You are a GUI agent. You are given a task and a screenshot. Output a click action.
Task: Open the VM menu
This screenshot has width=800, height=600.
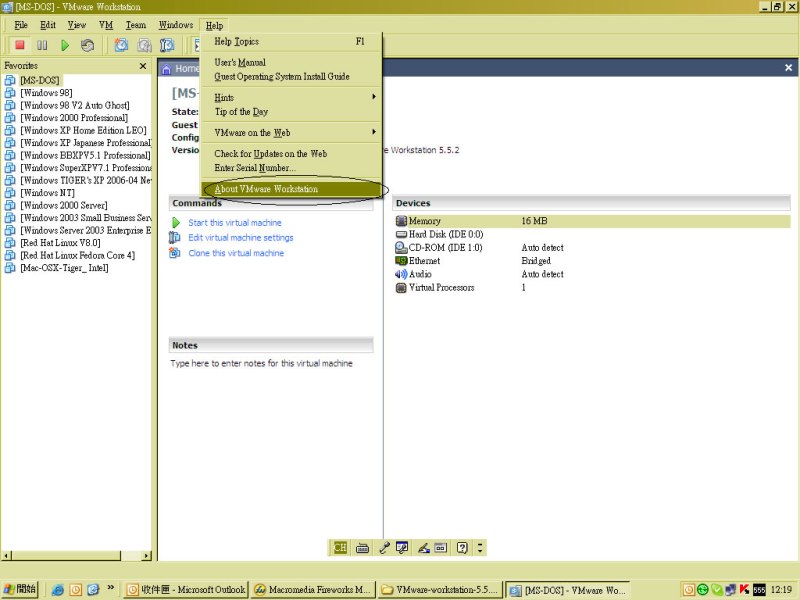(x=106, y=25)
